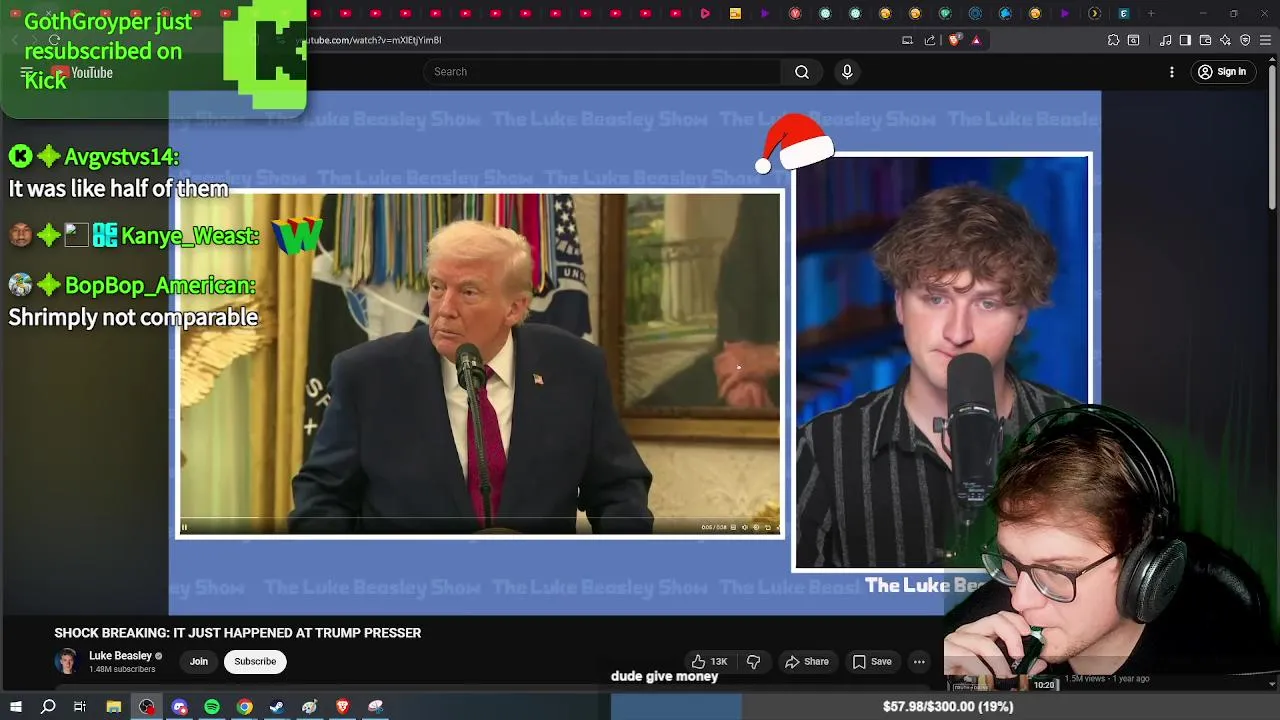Click the Join membership button

click(199, 661)
